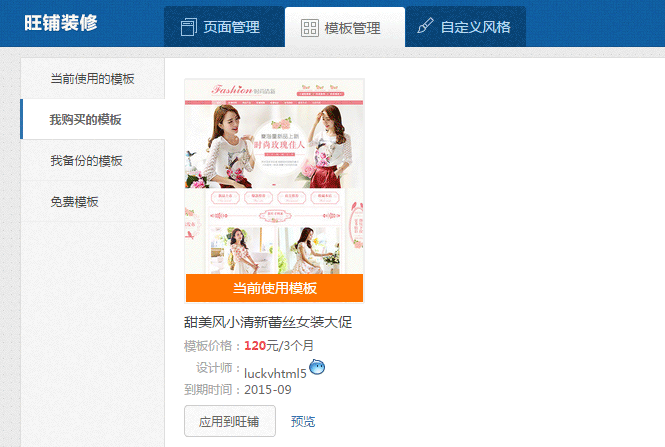This screenshot has width=665, height=447.
Task: Open 免费模板 sidebar item
Action: pyautogui.click(x=92, y=201)
